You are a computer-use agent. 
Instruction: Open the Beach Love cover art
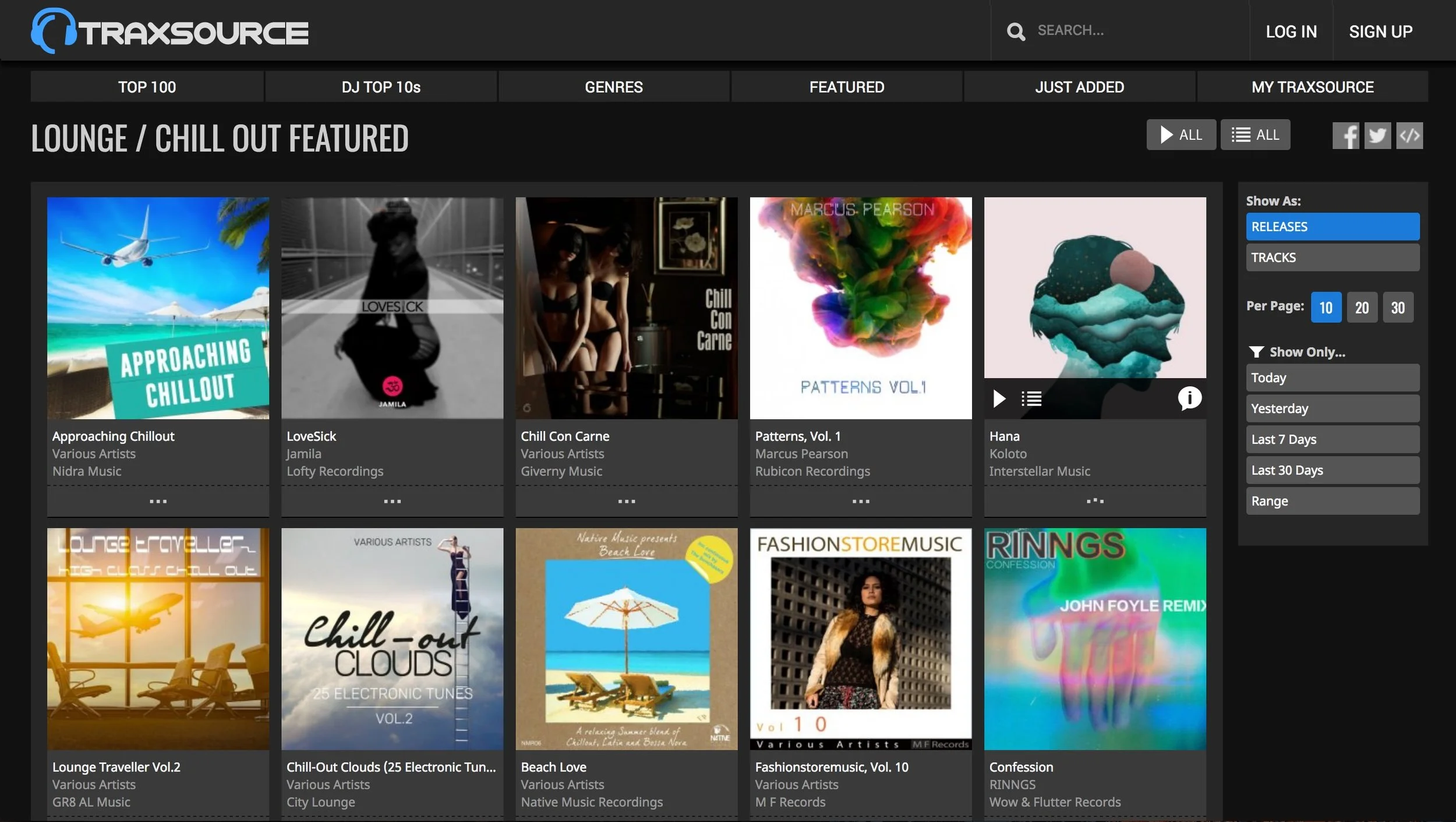(627, 639)
